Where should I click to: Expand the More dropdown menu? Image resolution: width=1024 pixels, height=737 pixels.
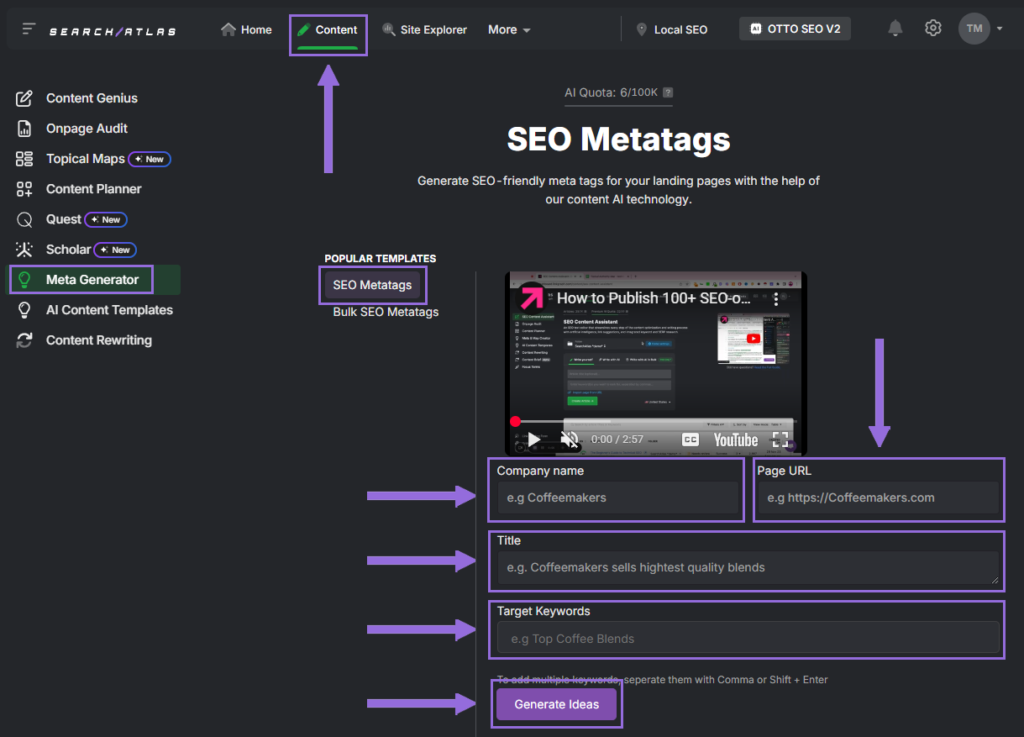[x=509, y=29]
